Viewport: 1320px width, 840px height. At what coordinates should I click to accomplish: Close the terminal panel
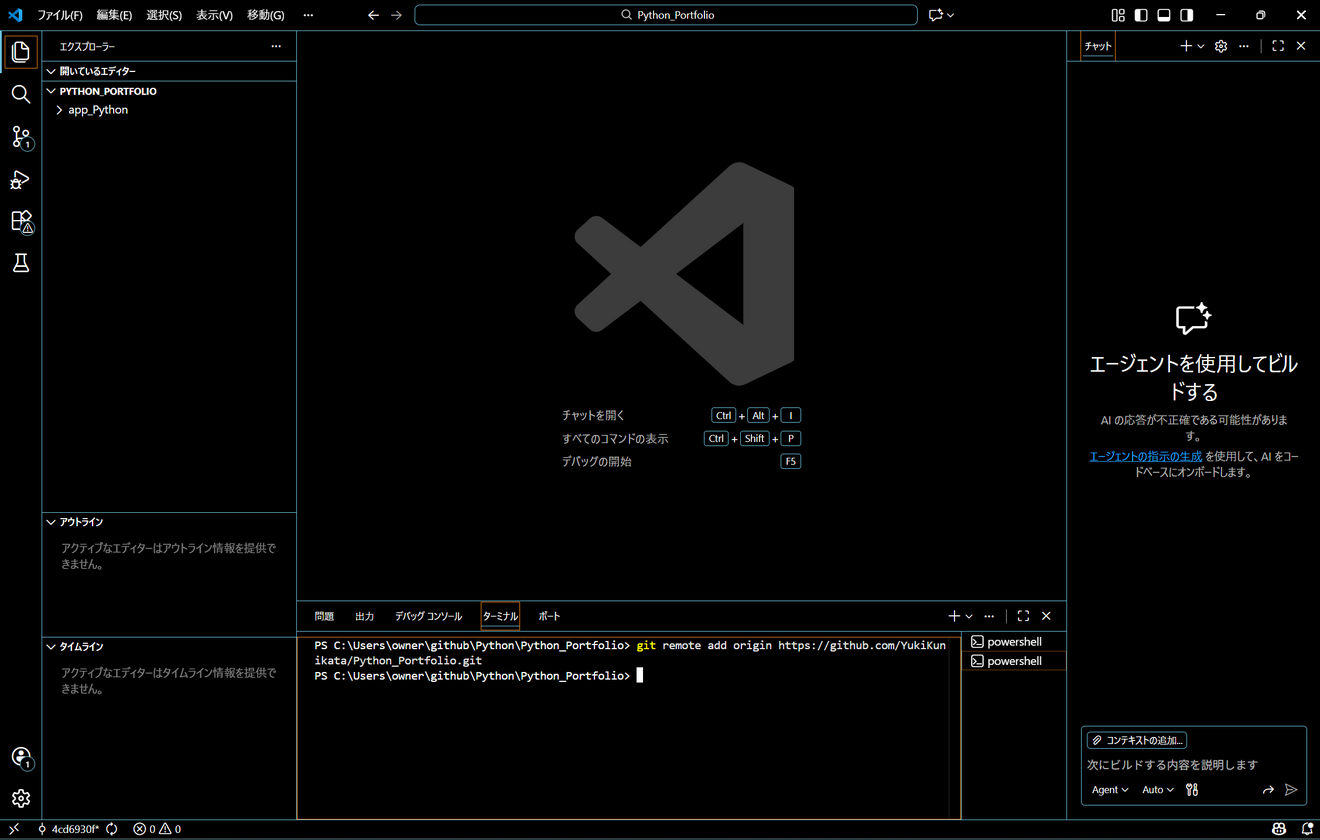click(x=1046, y=616)
